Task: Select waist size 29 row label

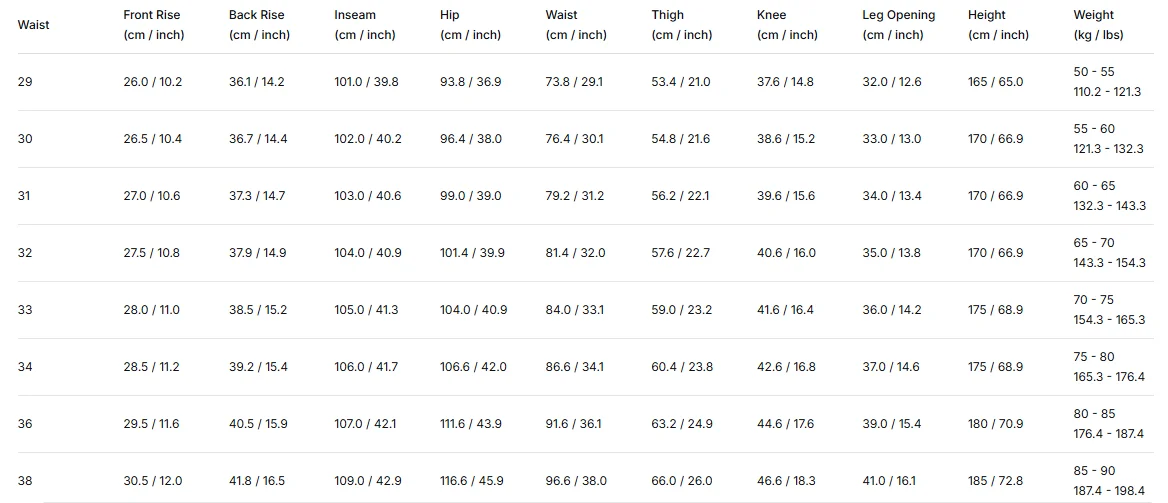Action: (25, 82)
